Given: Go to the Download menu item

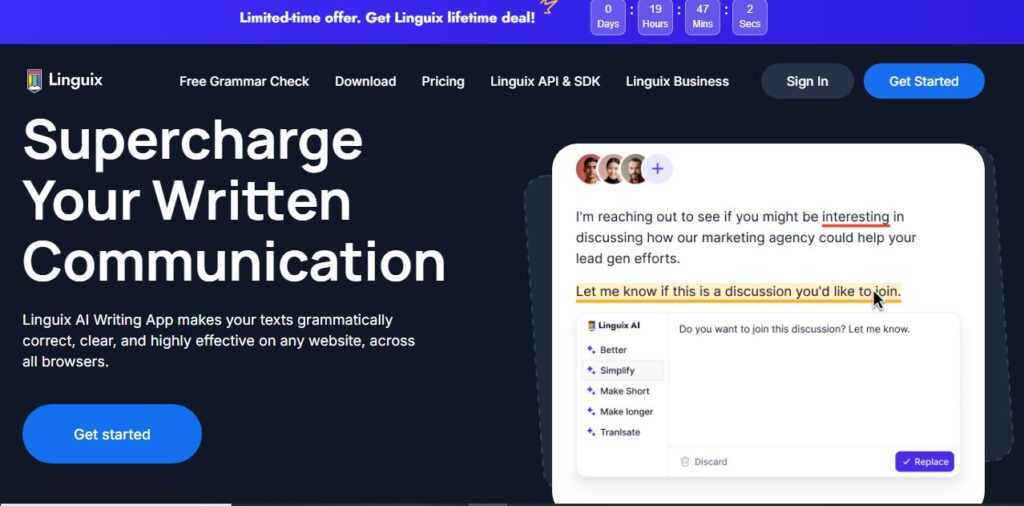Looking at the screenshot, I should coord(365,82).
